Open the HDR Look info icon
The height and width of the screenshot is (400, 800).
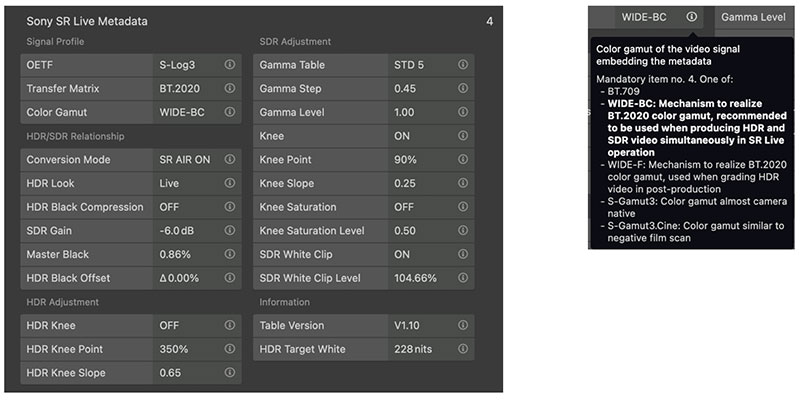[x=230, y=183]
